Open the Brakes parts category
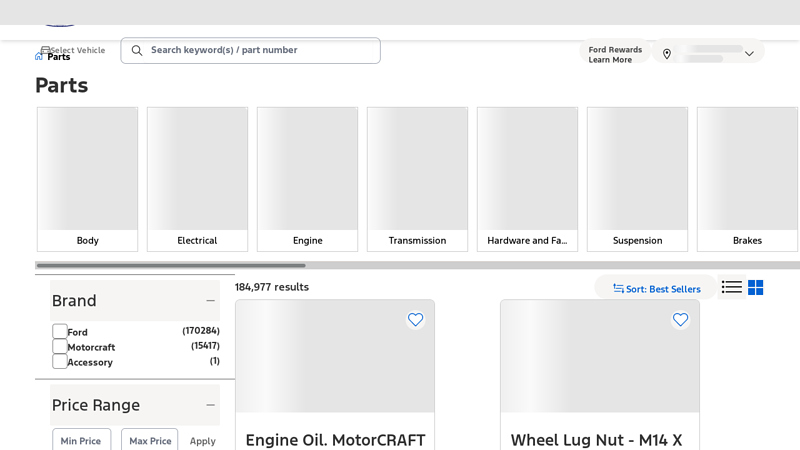This screenshot has height=450, width=800. pyautogui.click(x=747, y=179)
